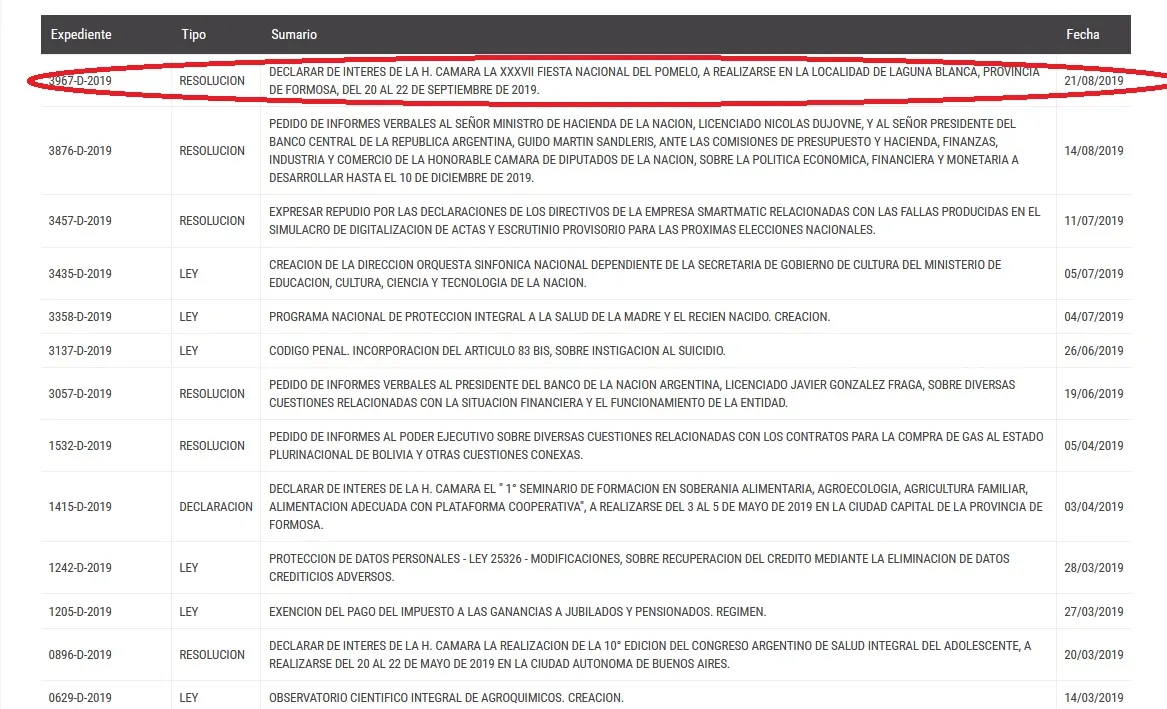Click the date 05/07/2019
The width and height of the screenshot is (1167, 709).
click(x=1093, y=273)
